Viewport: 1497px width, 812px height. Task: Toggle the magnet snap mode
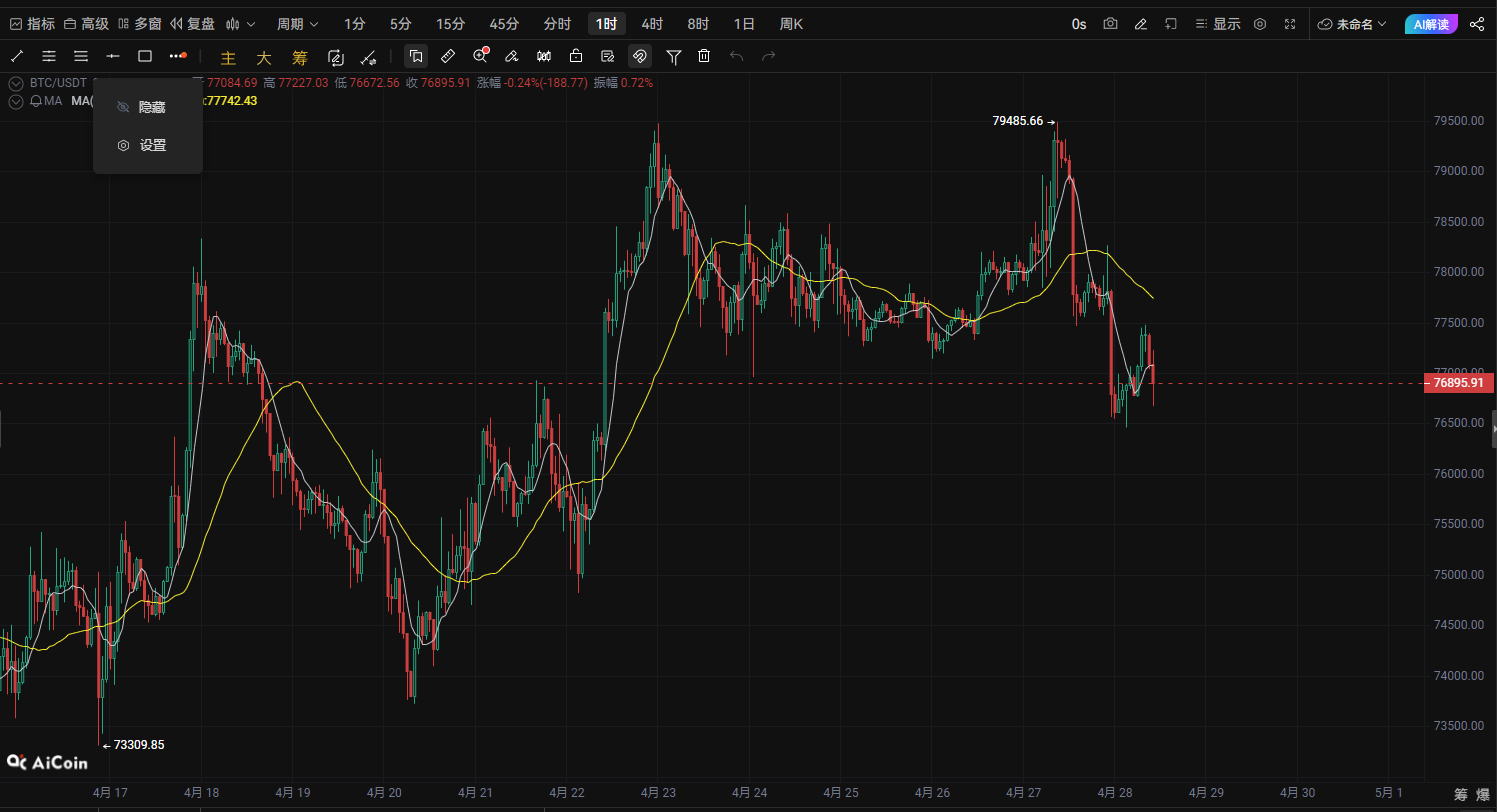(640, 56)
